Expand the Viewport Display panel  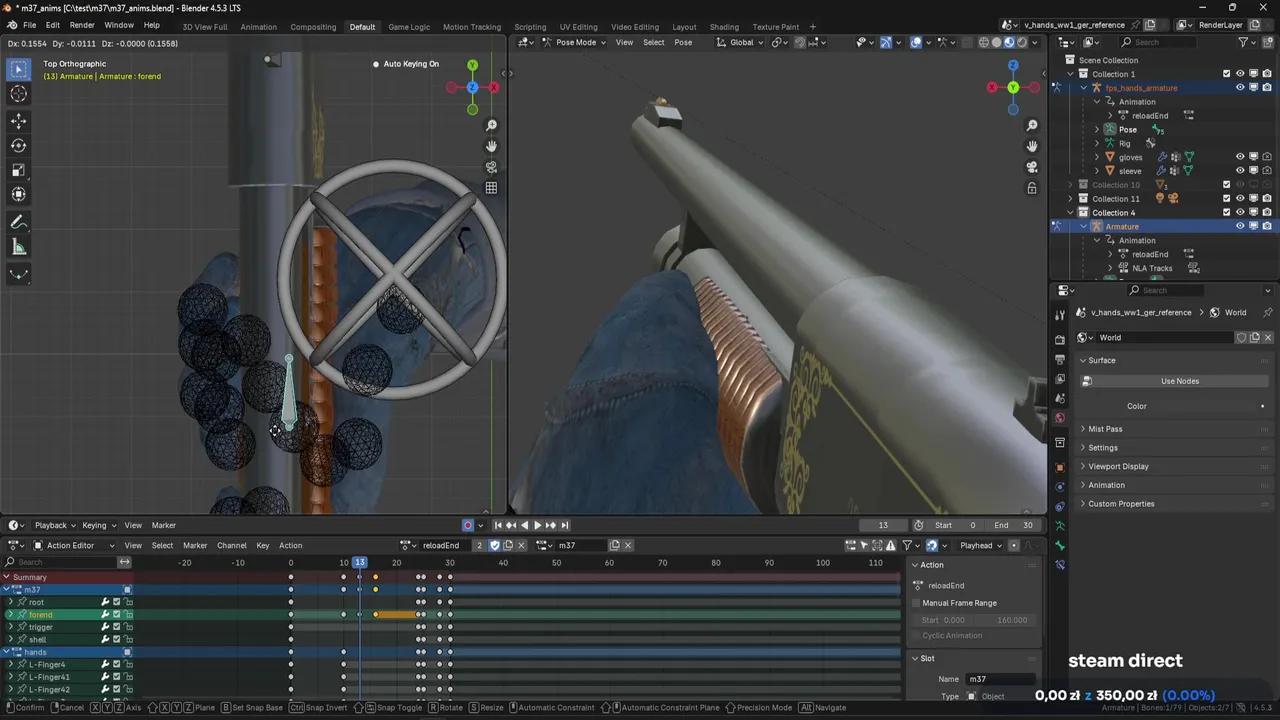(1118, 466)
